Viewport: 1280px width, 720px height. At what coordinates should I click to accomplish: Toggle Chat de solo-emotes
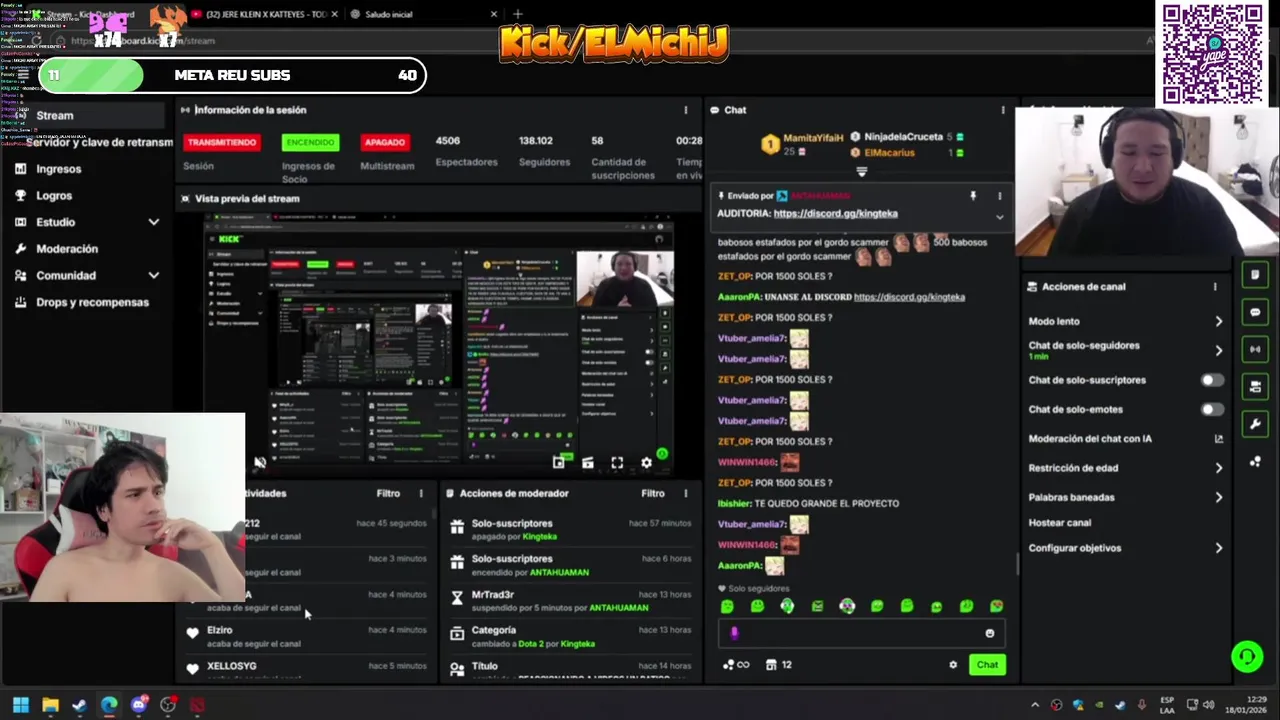[x=1211, y=409]
